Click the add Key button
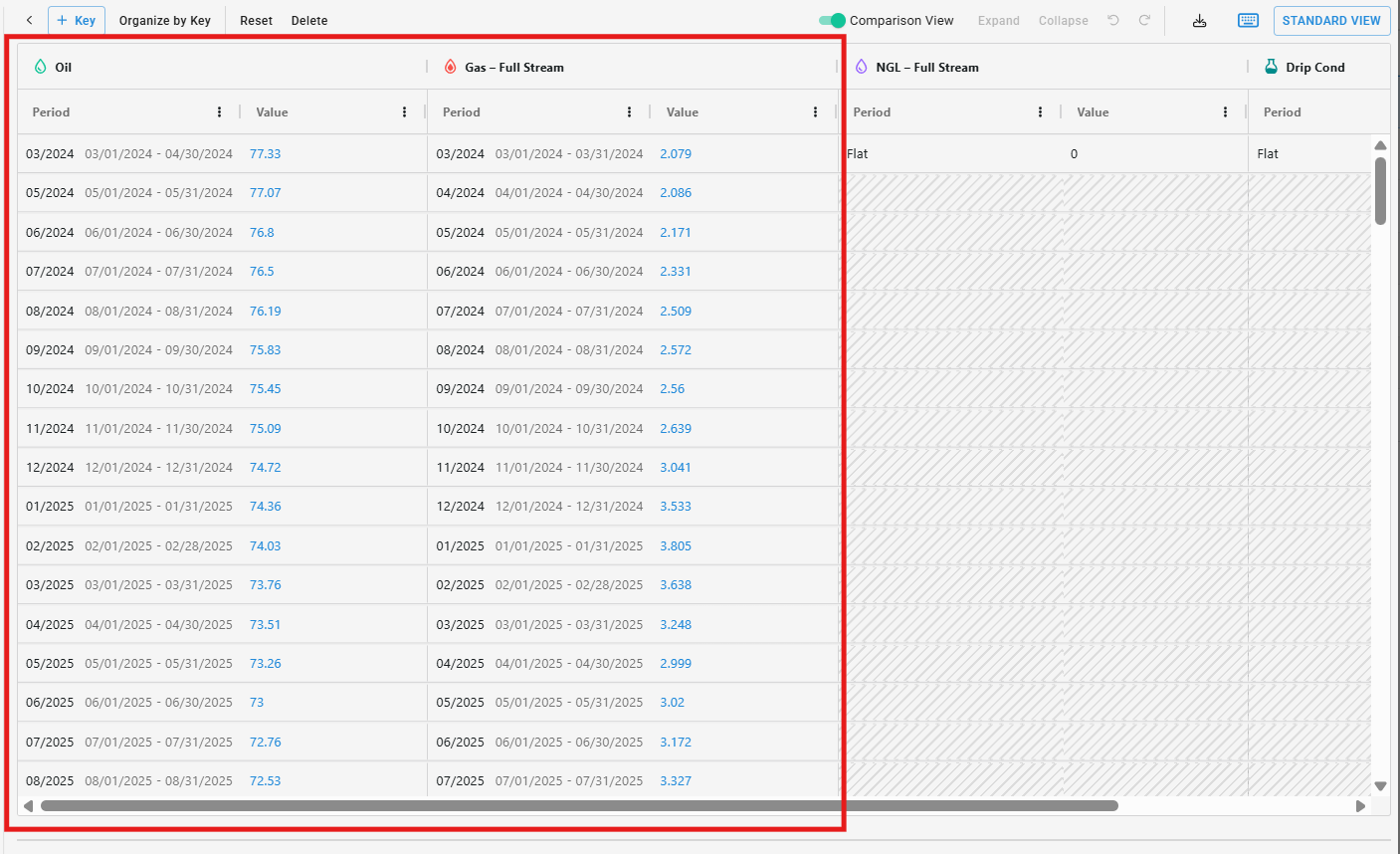The height and width of the screenshot is (854, 1400). 77,20
